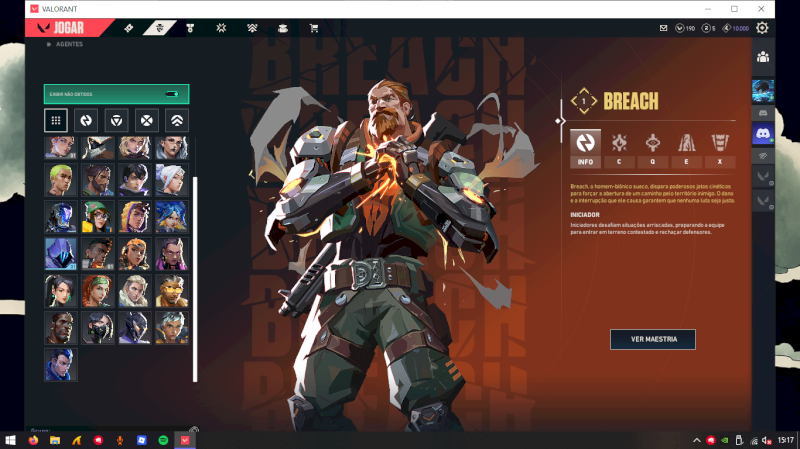Open File Explorer from the taskbar
The image size is (800, 449).
point(55,440)
